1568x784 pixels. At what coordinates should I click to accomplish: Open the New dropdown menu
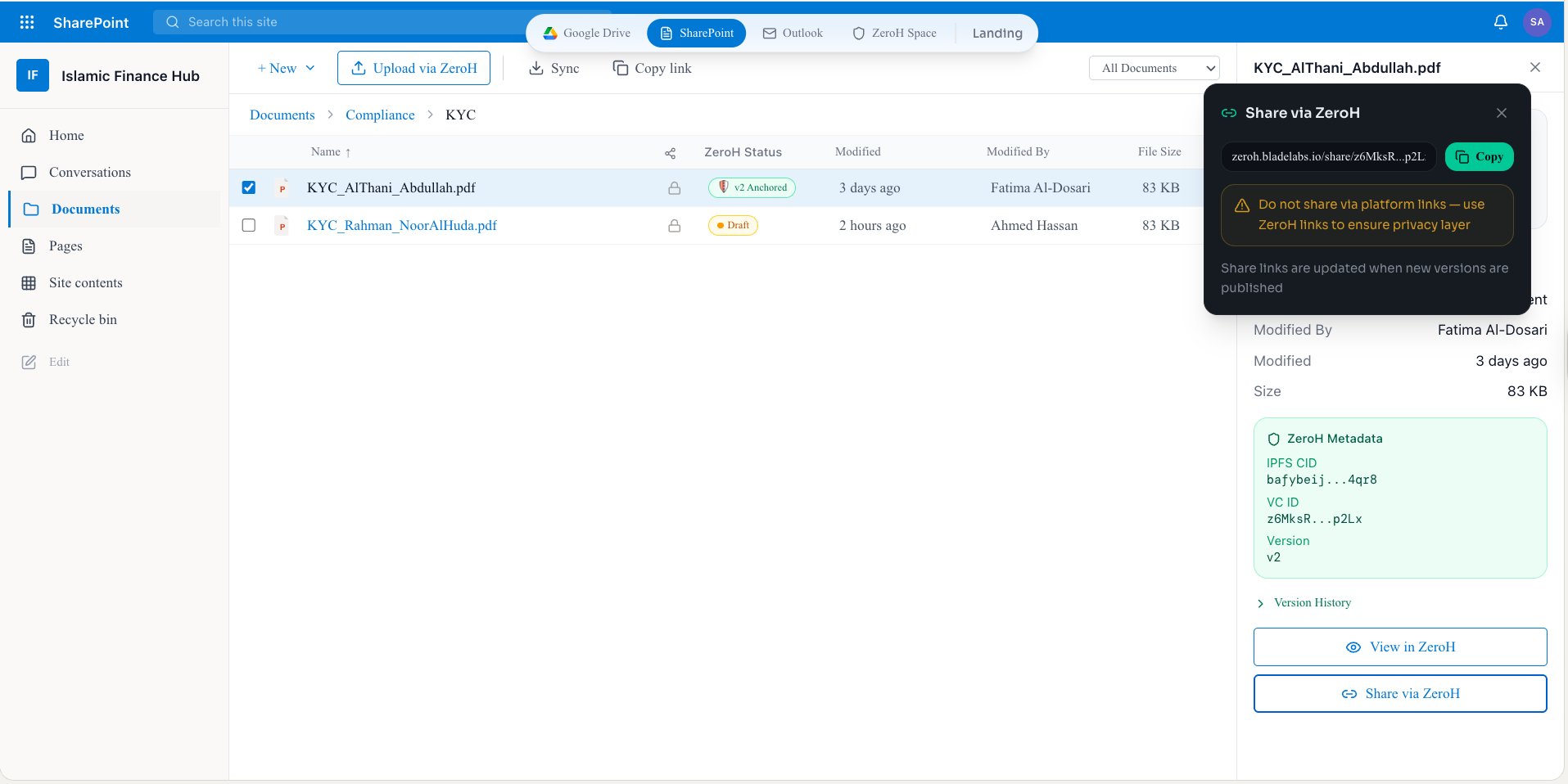click(286, 68)
